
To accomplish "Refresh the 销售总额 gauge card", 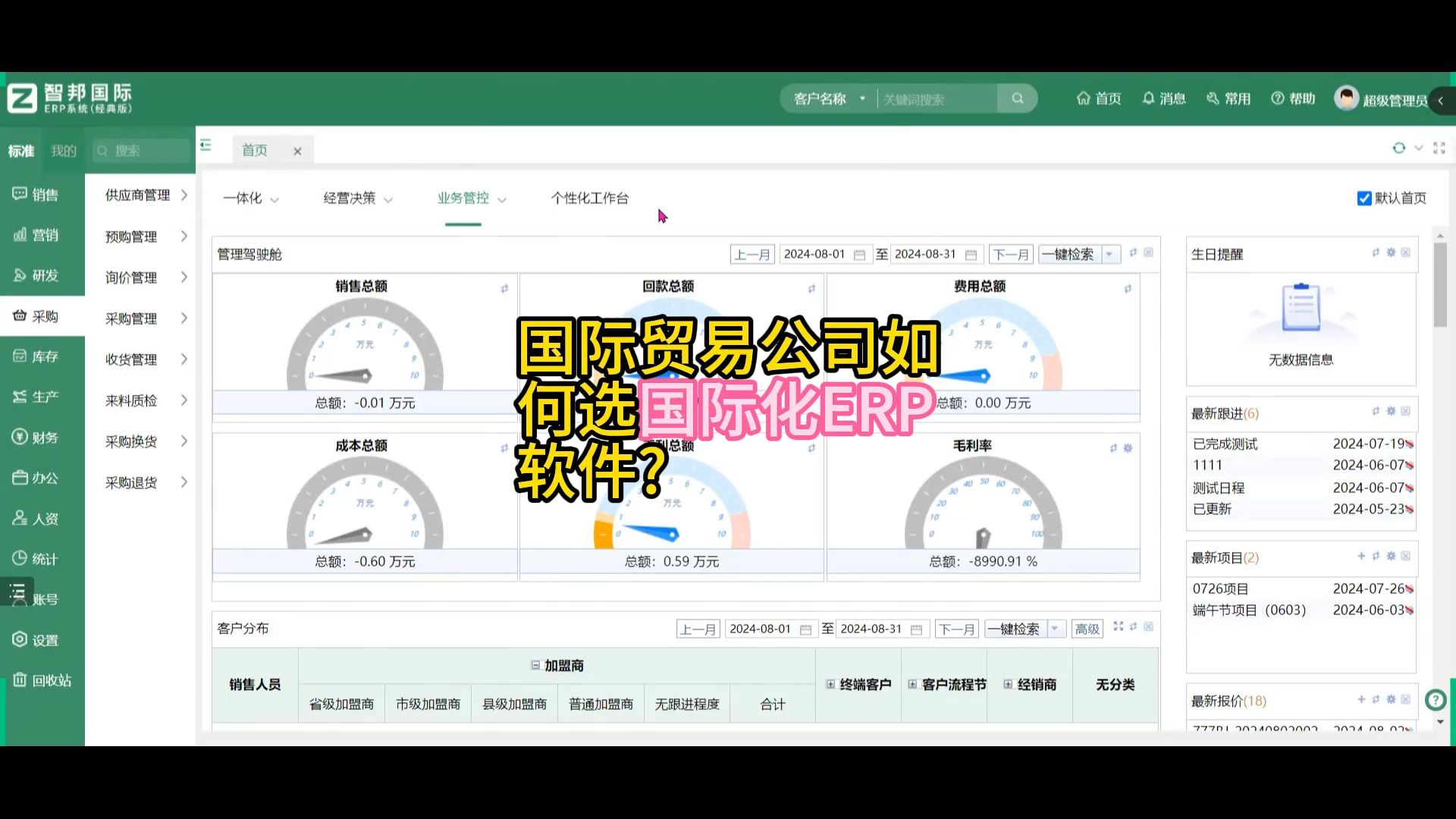I will [x=504, y=288].
